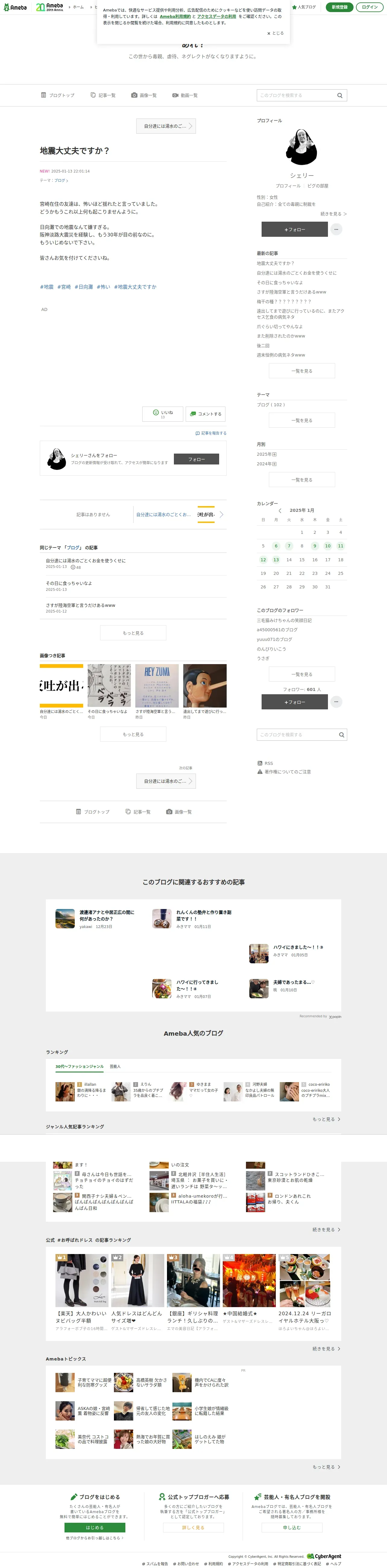
Task: Open 画像一覧 in the navigation below the article
Action: (179, 812)
